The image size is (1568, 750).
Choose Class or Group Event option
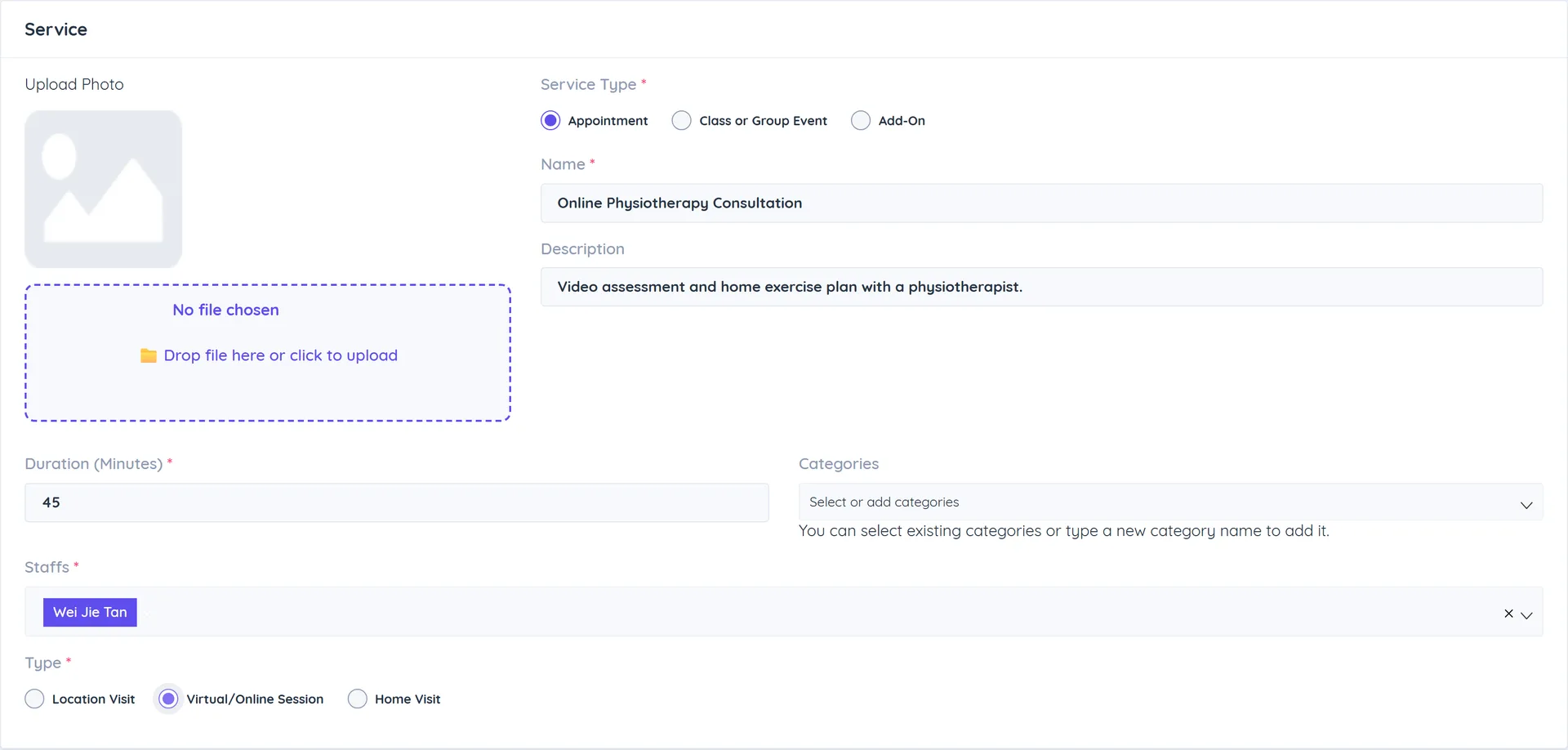(x=681, y=121)
